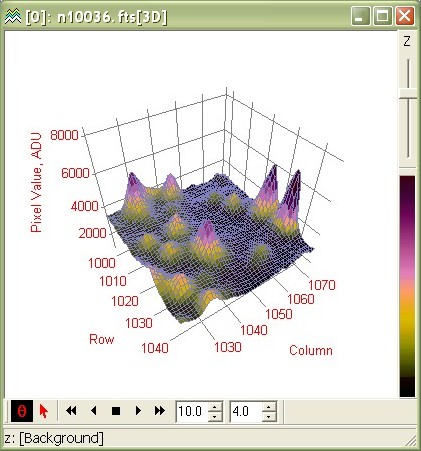Image resolution: width=421 pixels, height=451 pixels.
Task: Click the Z axis slider thumb
Action: tap(408, 93)
